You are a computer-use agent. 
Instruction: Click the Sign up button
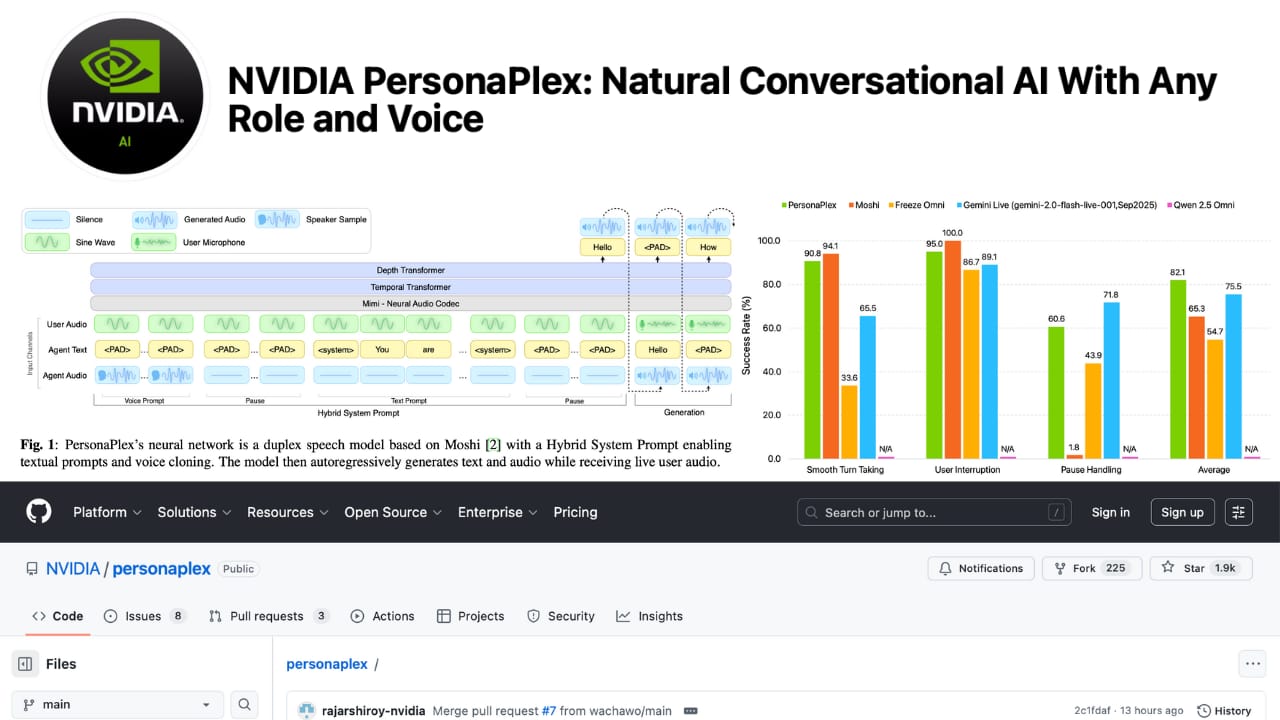[x=1182, y=512]
